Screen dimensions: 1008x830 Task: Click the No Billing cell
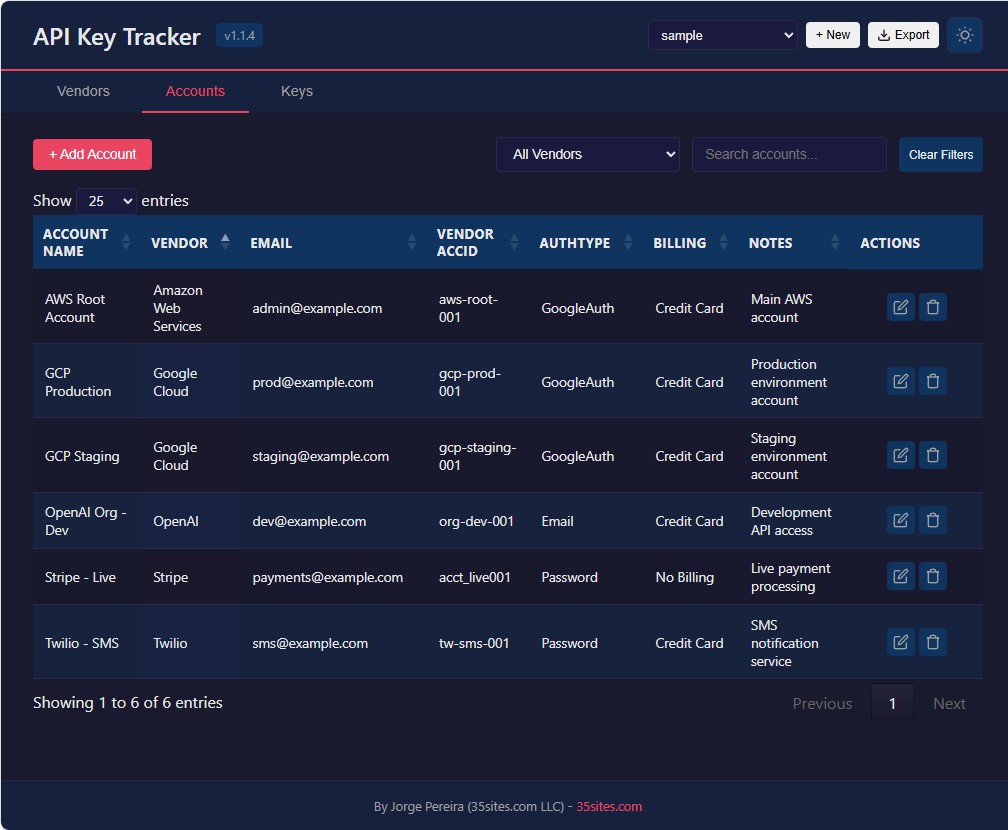tap(685, 577)
